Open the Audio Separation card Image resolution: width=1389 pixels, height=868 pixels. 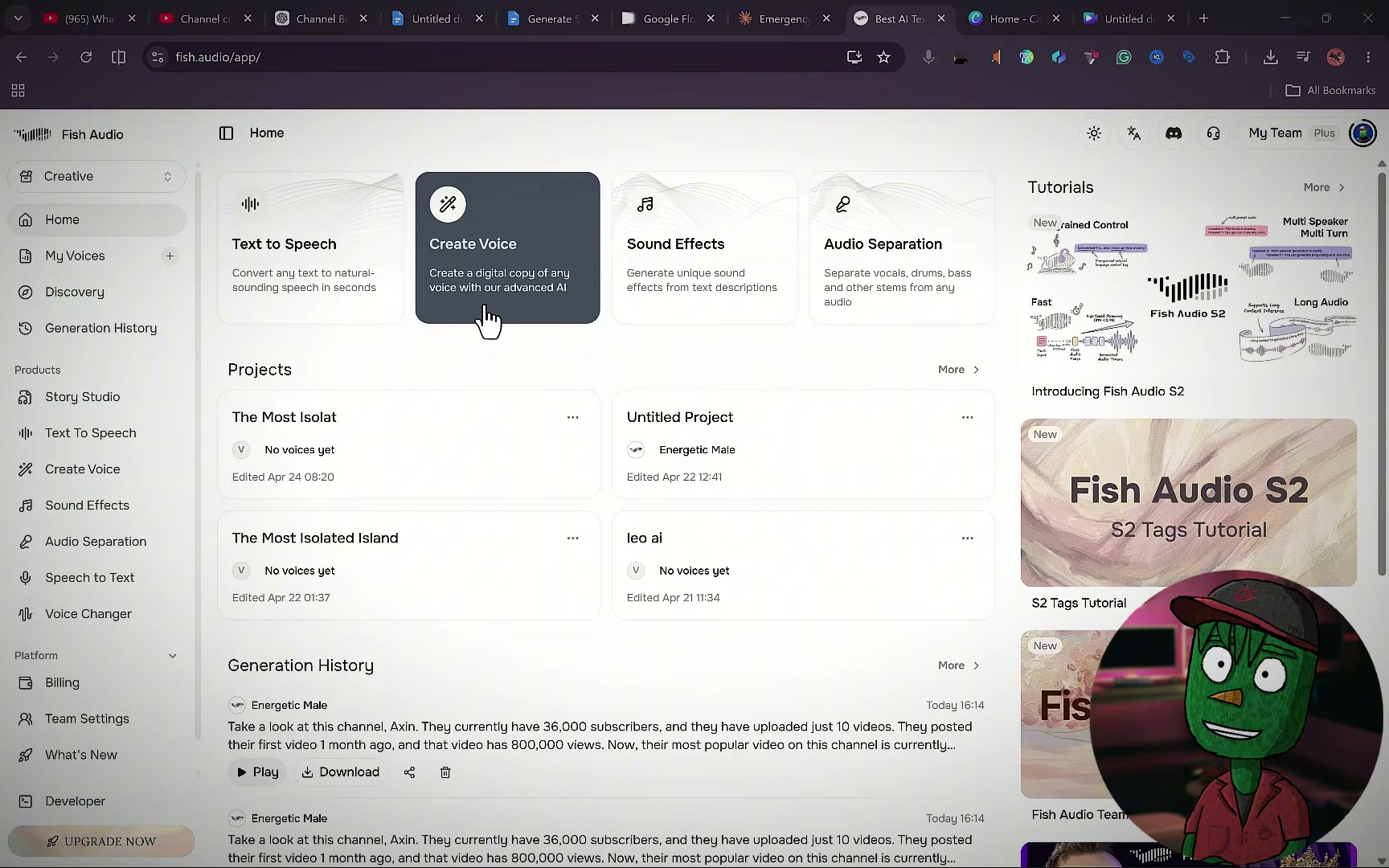click(x=902, y=248)
